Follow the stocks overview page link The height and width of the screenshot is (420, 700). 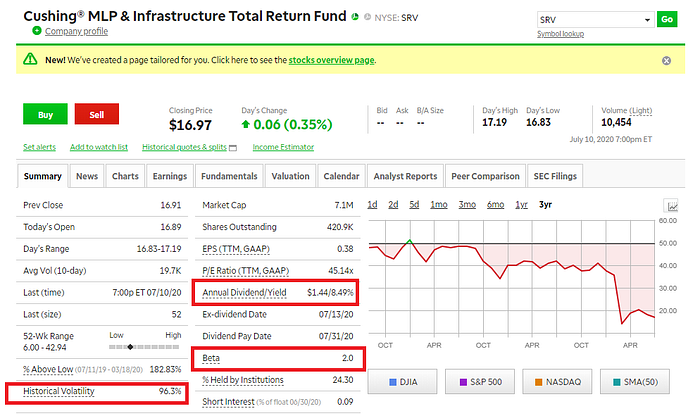pos(331,60)
